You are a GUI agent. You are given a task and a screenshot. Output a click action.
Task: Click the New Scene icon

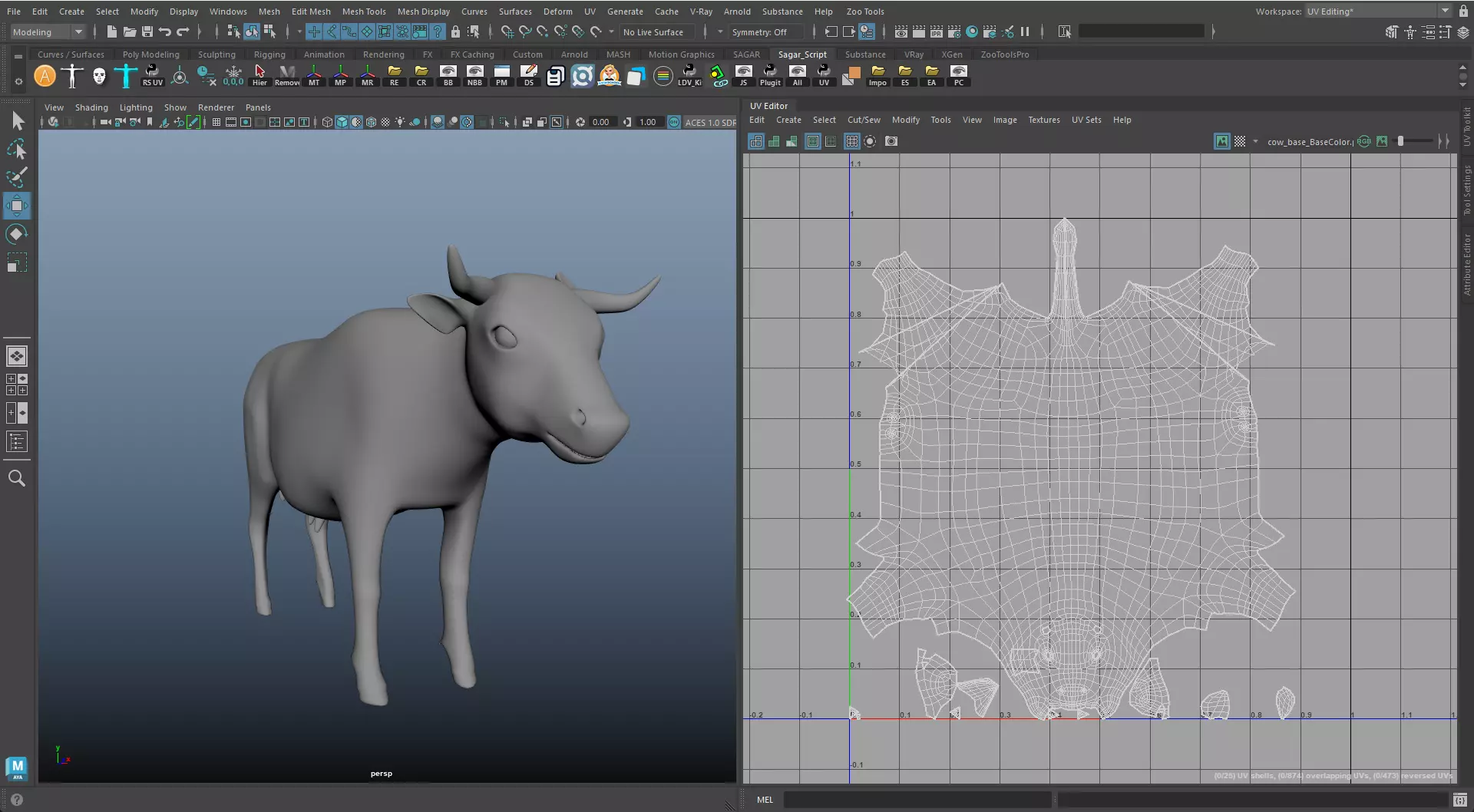[112, 31]
